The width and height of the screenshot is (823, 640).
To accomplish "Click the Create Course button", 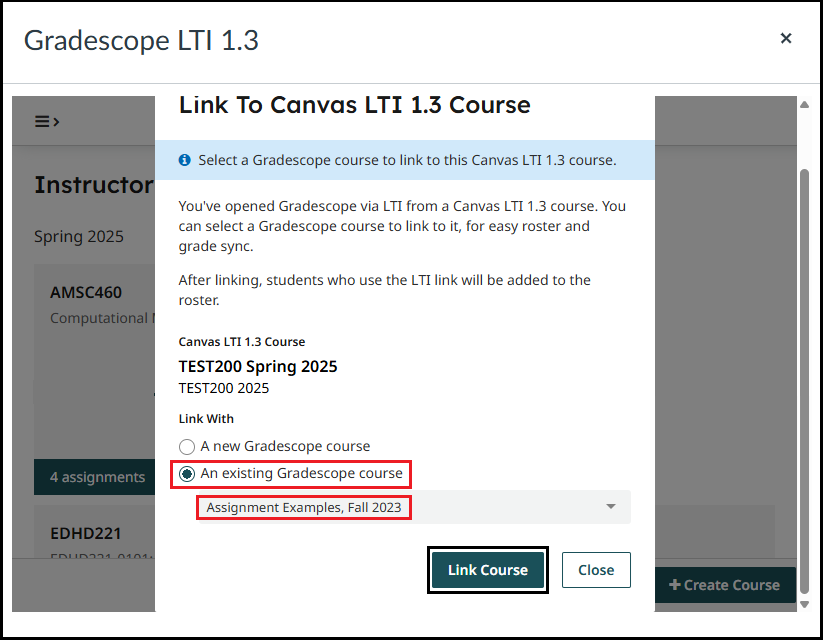I will tap(724, 585).
